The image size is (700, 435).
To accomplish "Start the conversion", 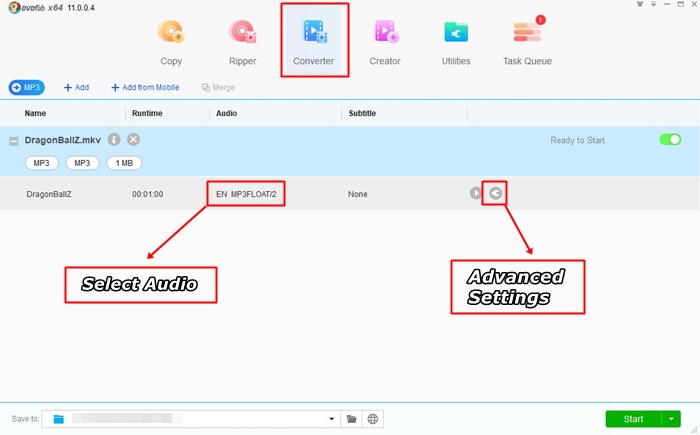I will pyautogui.click(x=633, y=419).
